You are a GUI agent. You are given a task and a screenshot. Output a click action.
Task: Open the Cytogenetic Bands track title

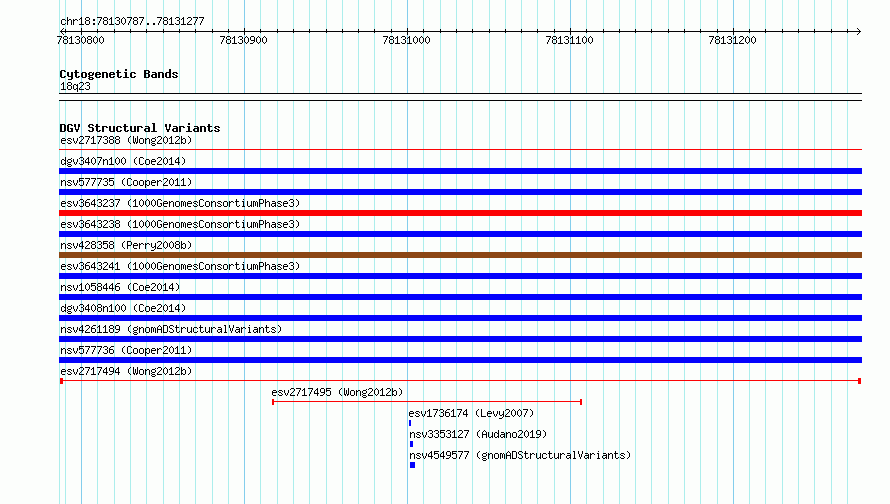pos(119,74)
